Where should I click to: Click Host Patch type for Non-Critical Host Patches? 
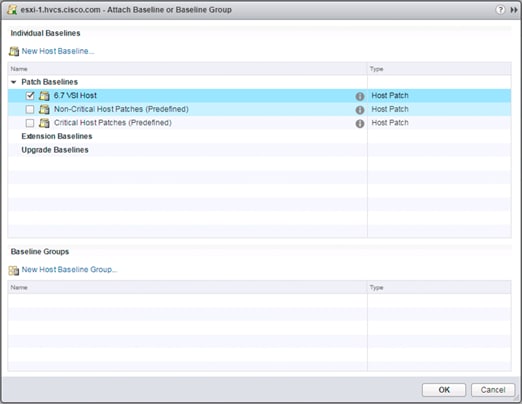coord(390,109)
